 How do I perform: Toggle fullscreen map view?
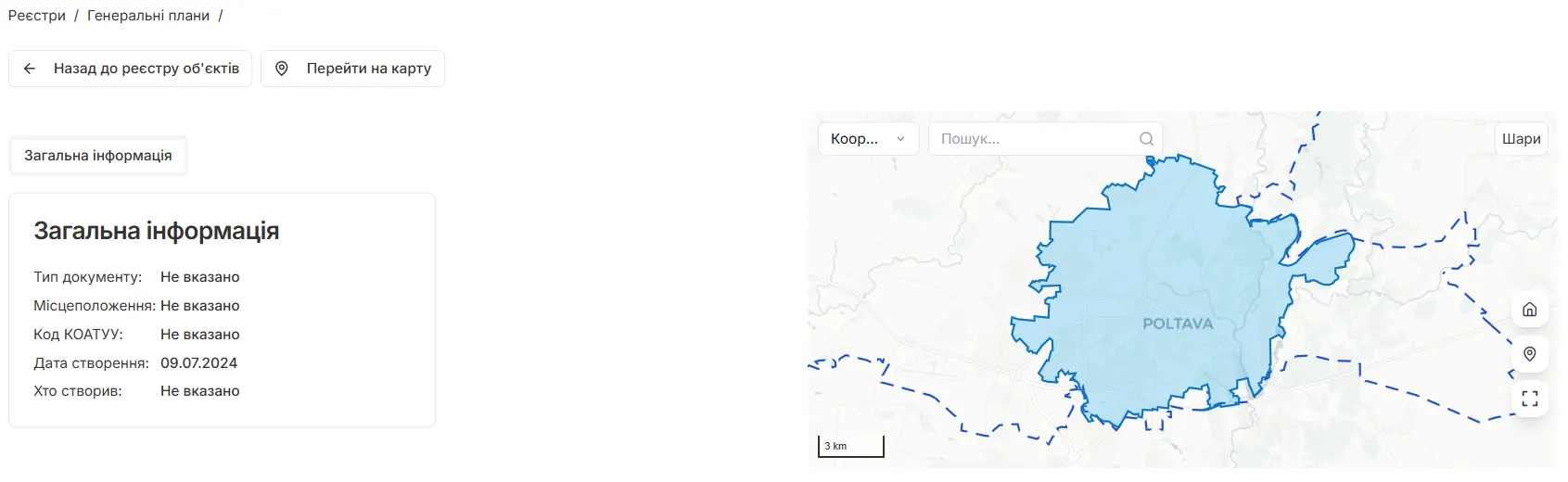pyautogui.click(x=1530, y=399)
